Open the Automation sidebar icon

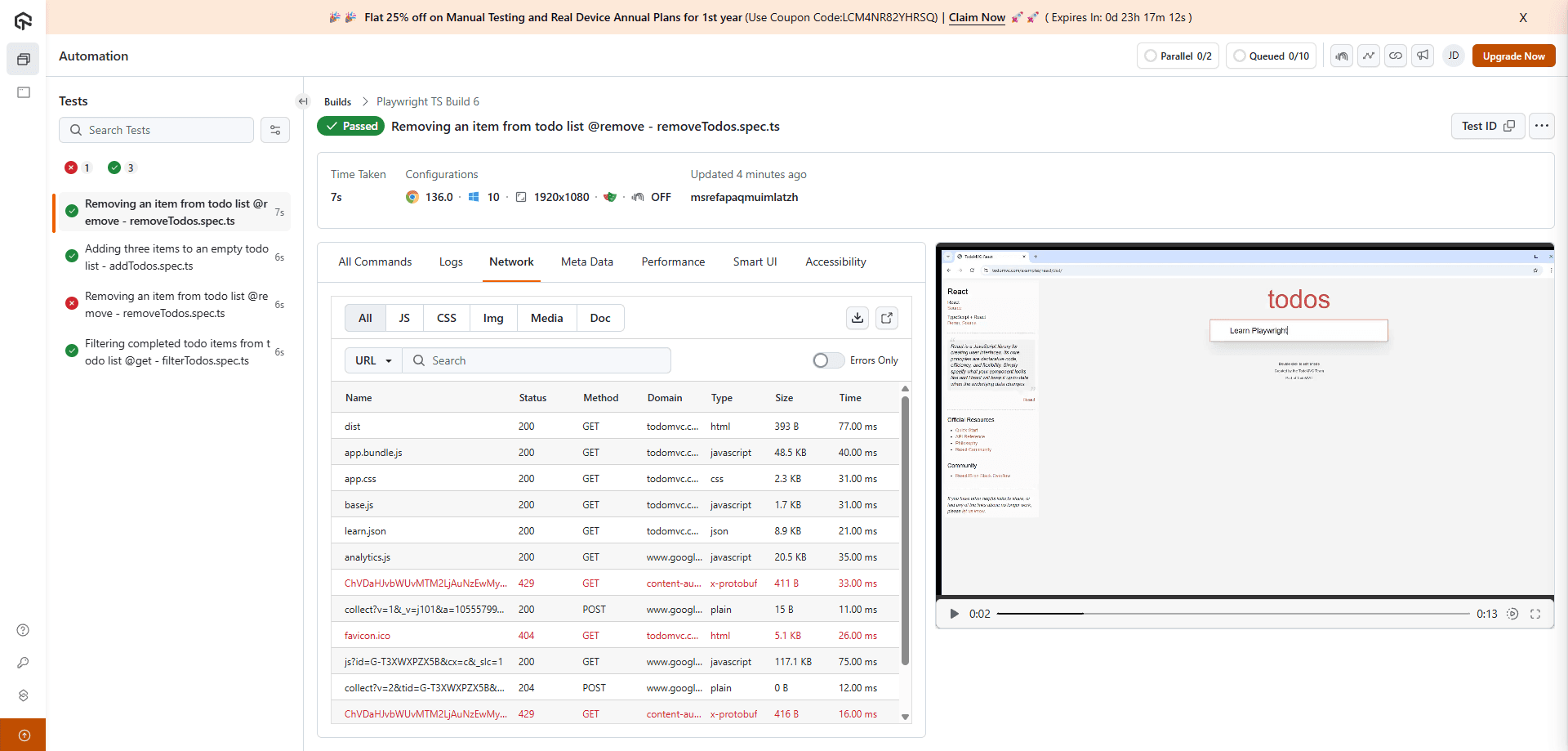pyautogui.click(x=23, y=59)
